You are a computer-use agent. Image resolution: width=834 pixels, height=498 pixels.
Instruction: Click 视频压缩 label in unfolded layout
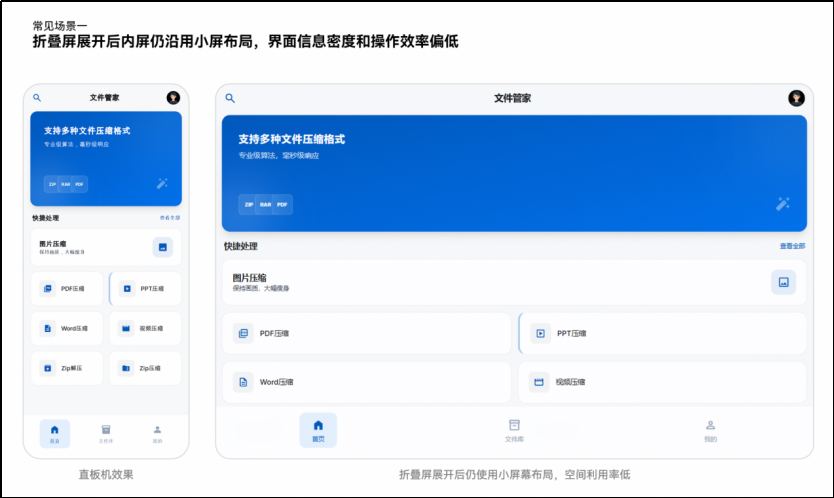[570, 382]
